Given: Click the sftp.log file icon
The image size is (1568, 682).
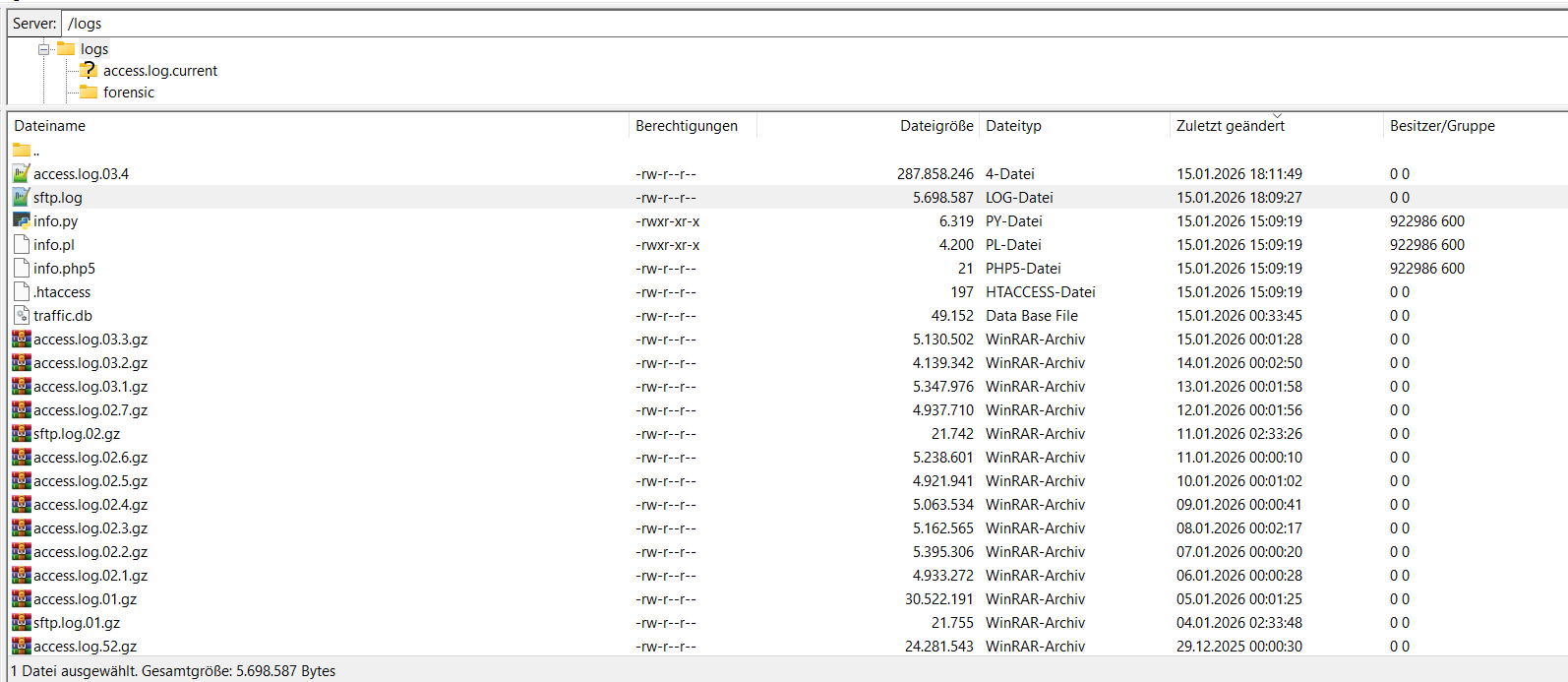Looking at the screenshot, I should (22, 198).
